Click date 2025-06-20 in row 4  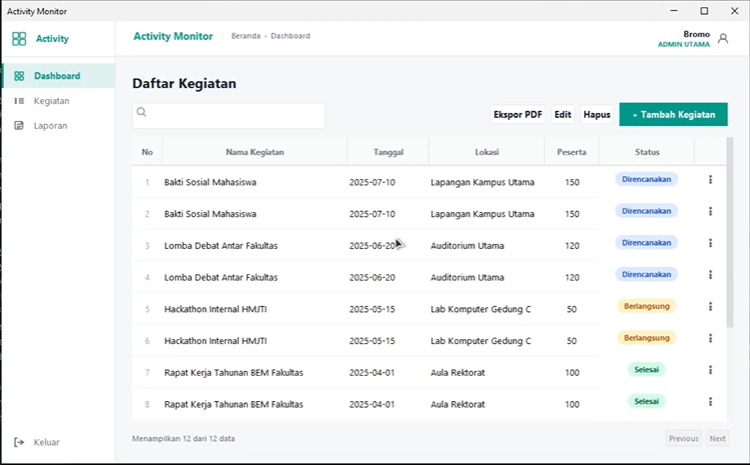(x=372, y=277)
